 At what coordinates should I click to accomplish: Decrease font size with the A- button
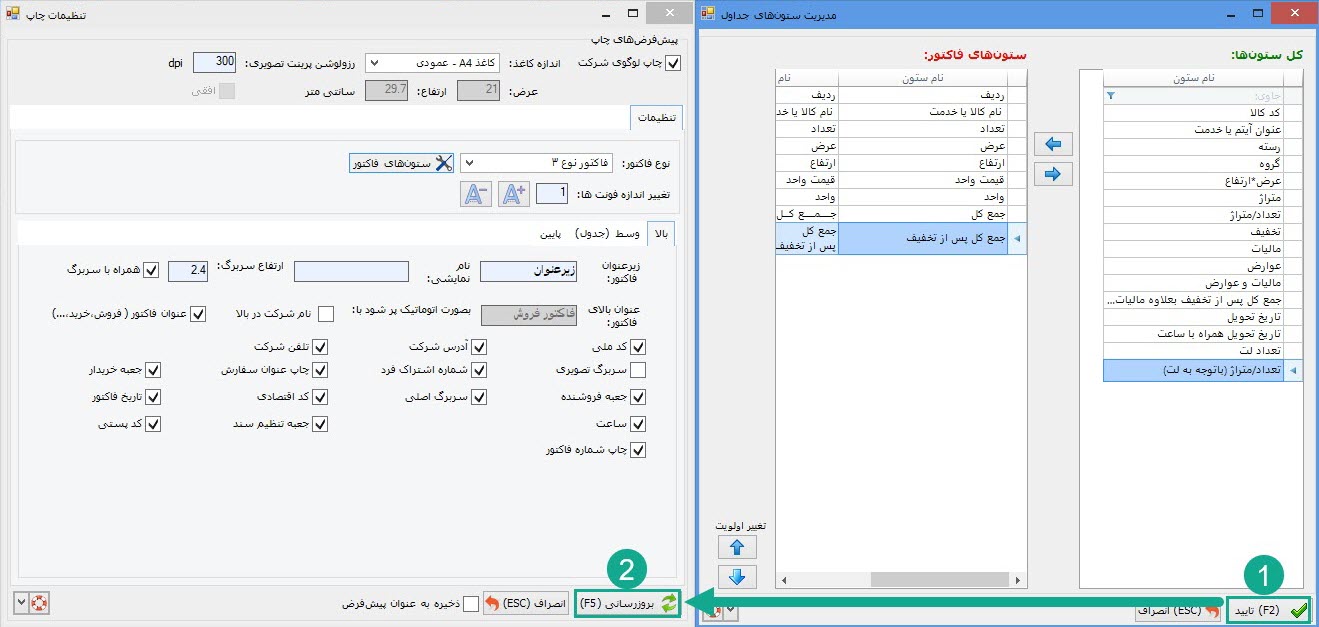[x=476, y=194]
